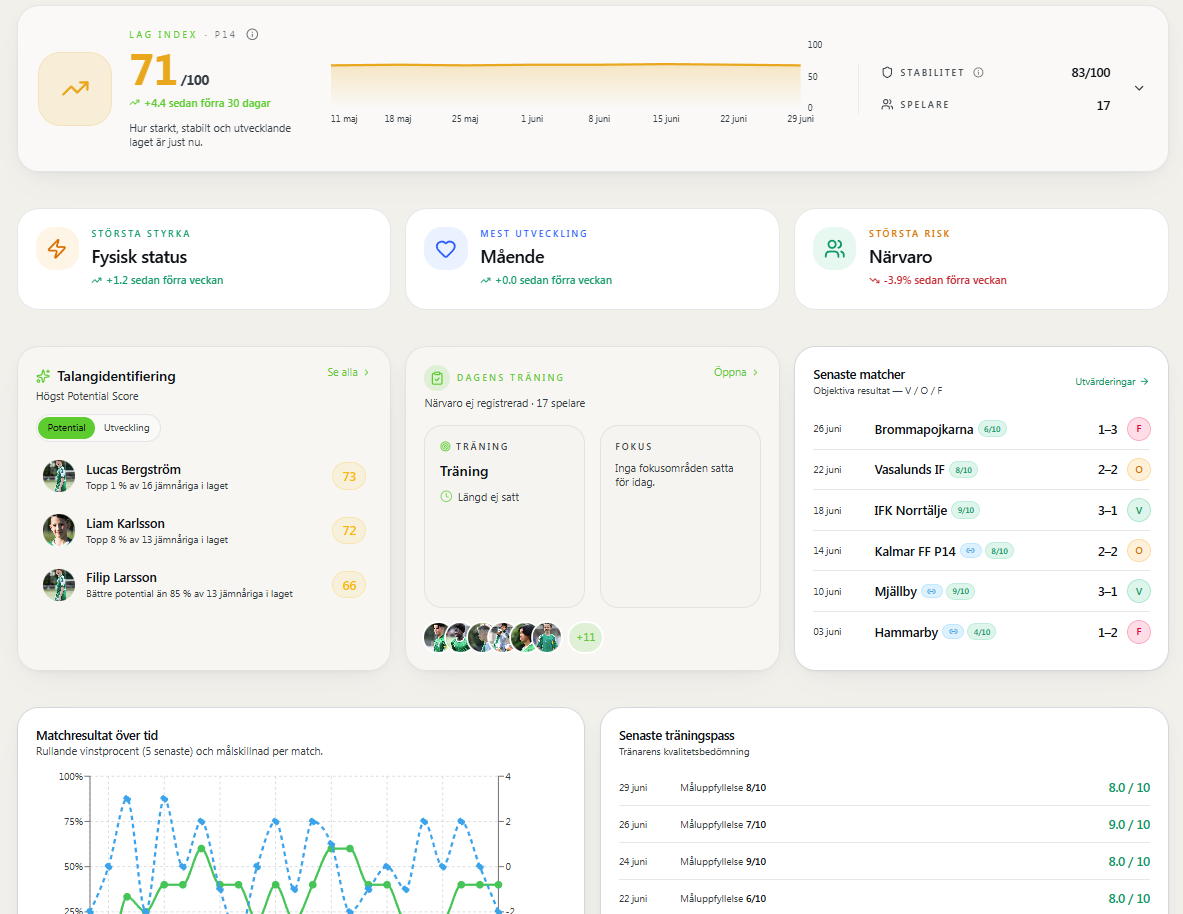
Task: Select the Potential tab
Action: [66, 427]
